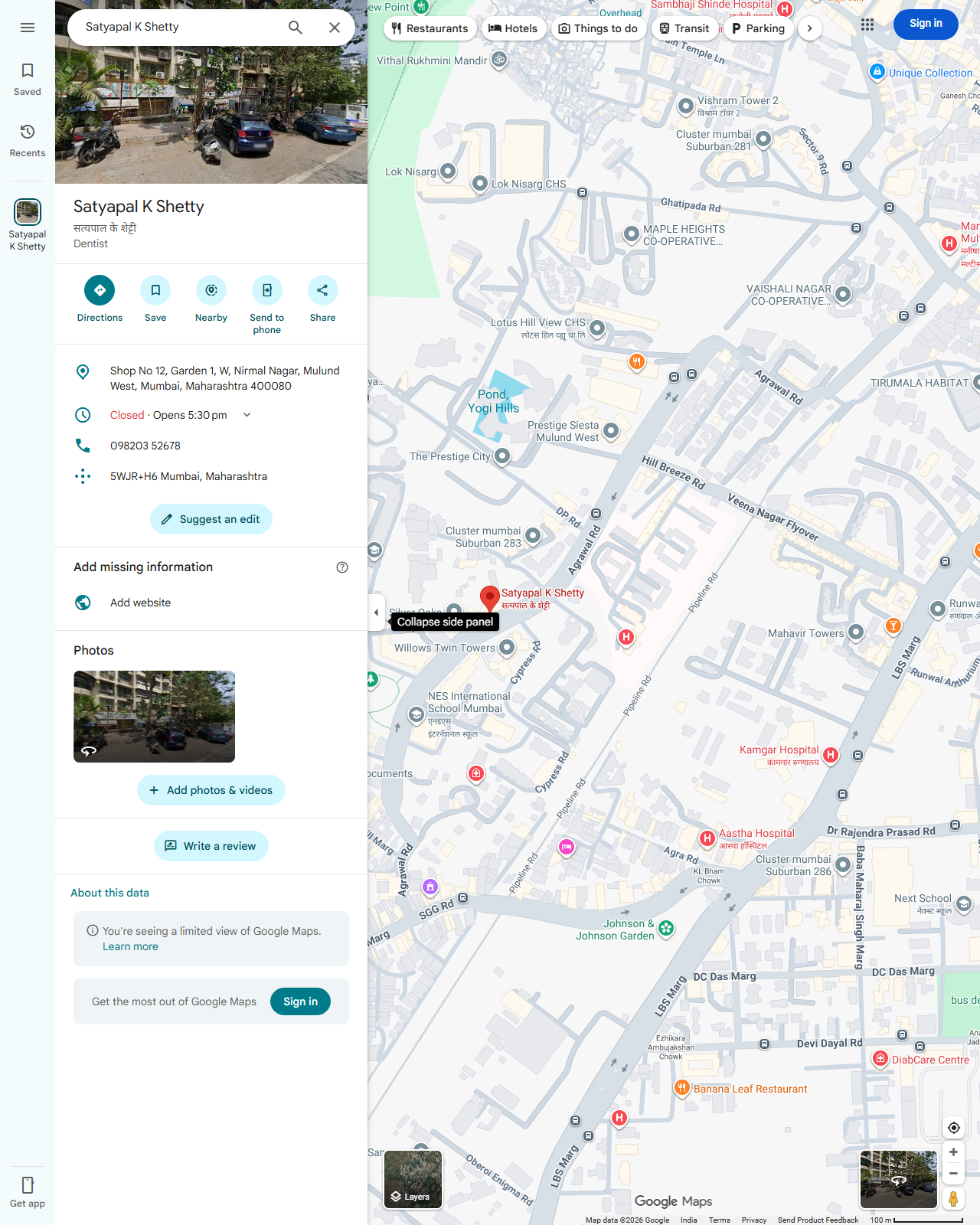Open Saved places
This screenshot has width=980, height=1225.
click(x=28, y=80)
